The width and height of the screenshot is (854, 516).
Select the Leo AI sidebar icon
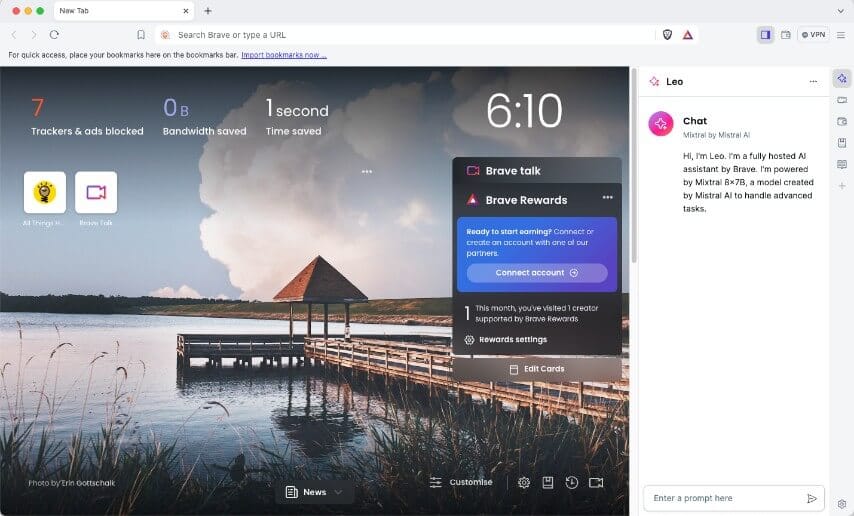(842, 79)
